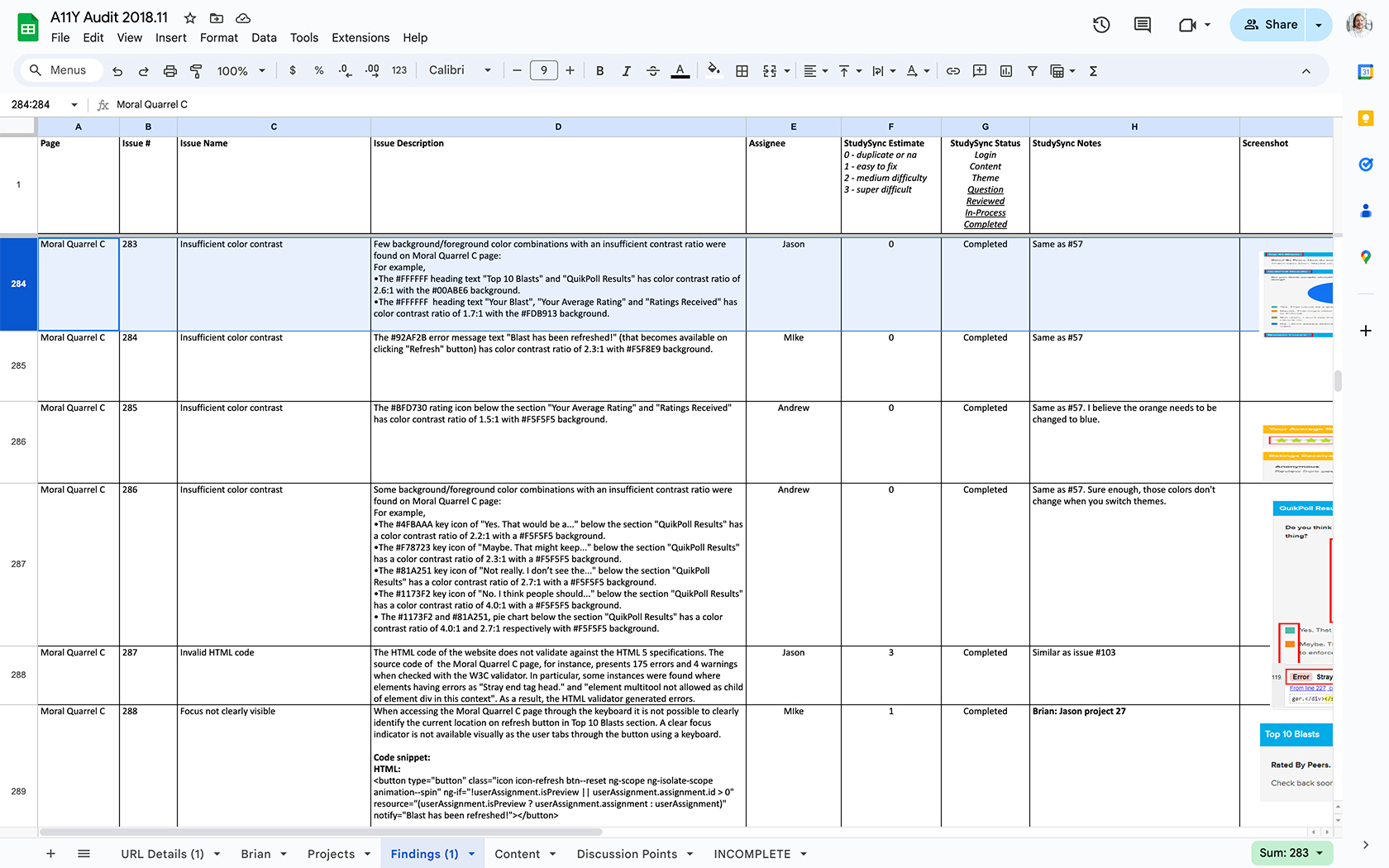The height and width of the screenshot is (868, 1389).
Task: Collapse the toolbar with the chevron
Action: (1306, 71)
